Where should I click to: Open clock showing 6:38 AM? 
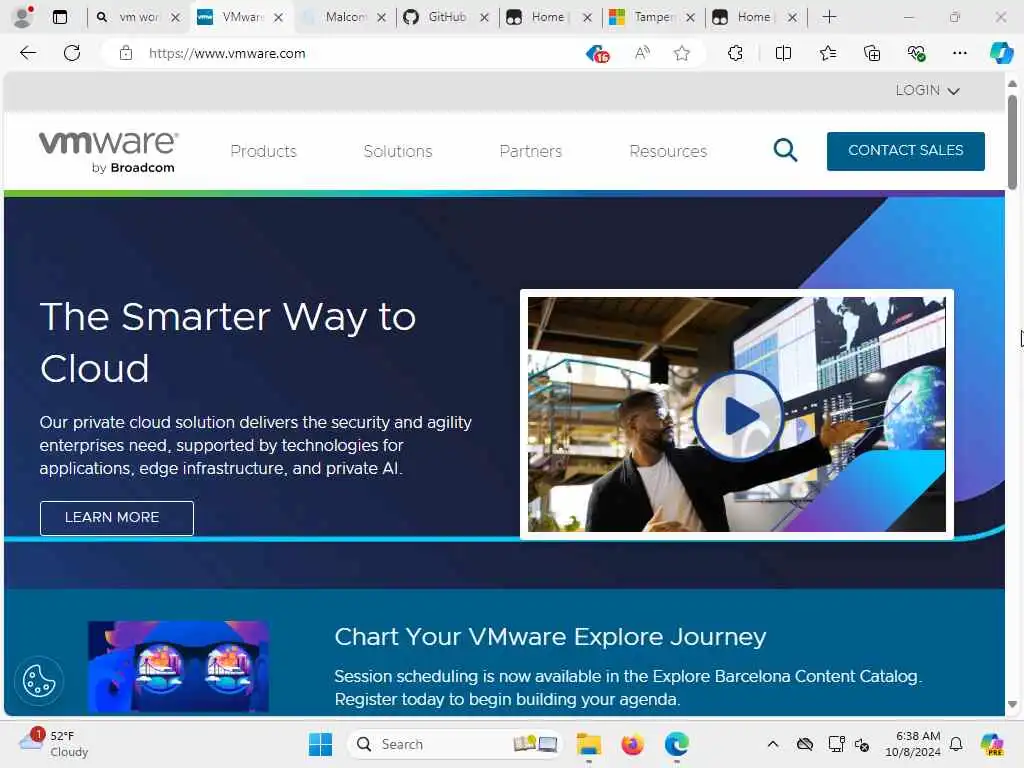(913, 744)
